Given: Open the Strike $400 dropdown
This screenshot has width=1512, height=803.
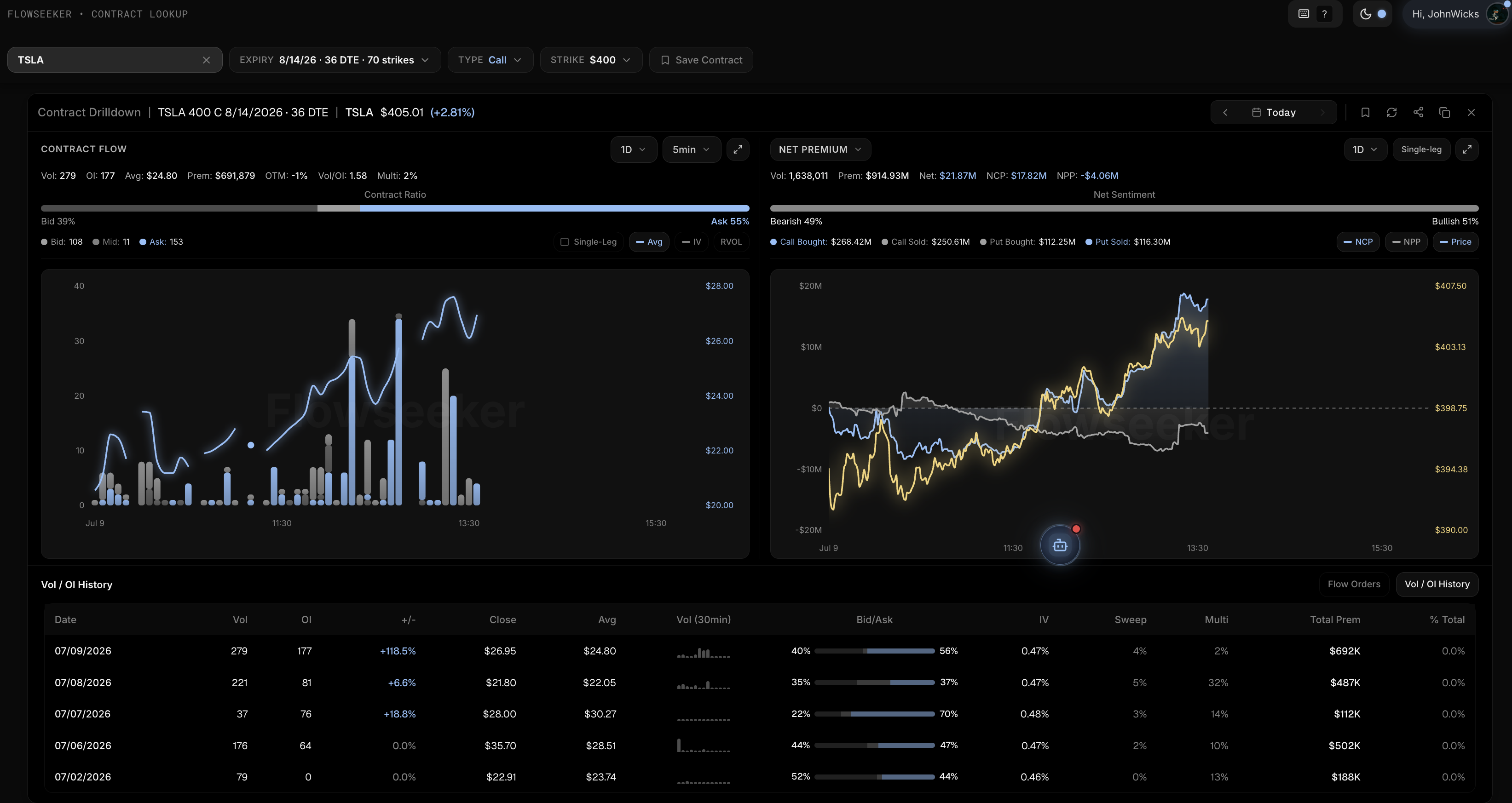Looking at the screenshot, I should (x=591, y=60).
